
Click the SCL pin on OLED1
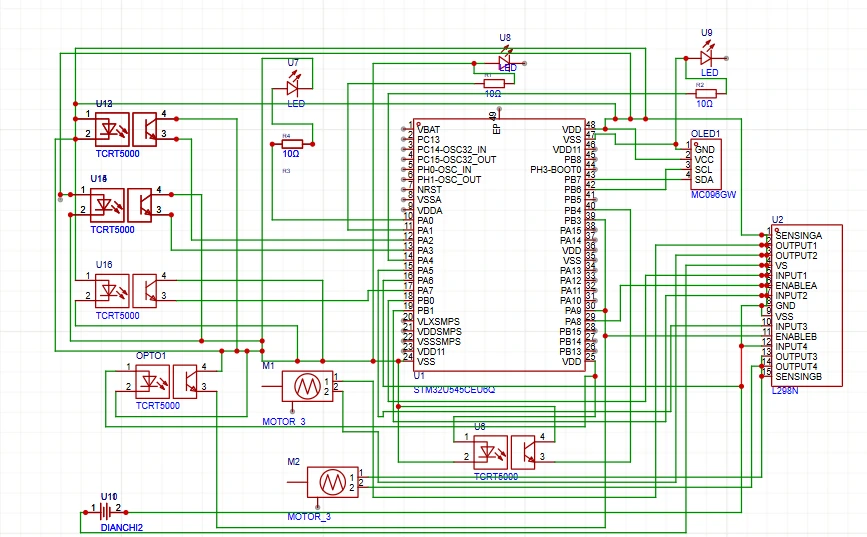coord(703,169)
